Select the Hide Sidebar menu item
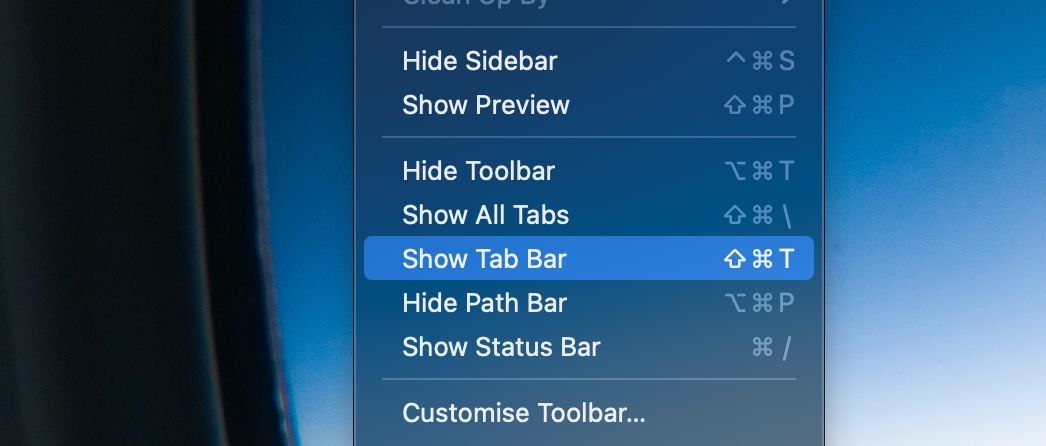Image resolution: width=1046 pixels, height=446 pixels. point(589,61)
